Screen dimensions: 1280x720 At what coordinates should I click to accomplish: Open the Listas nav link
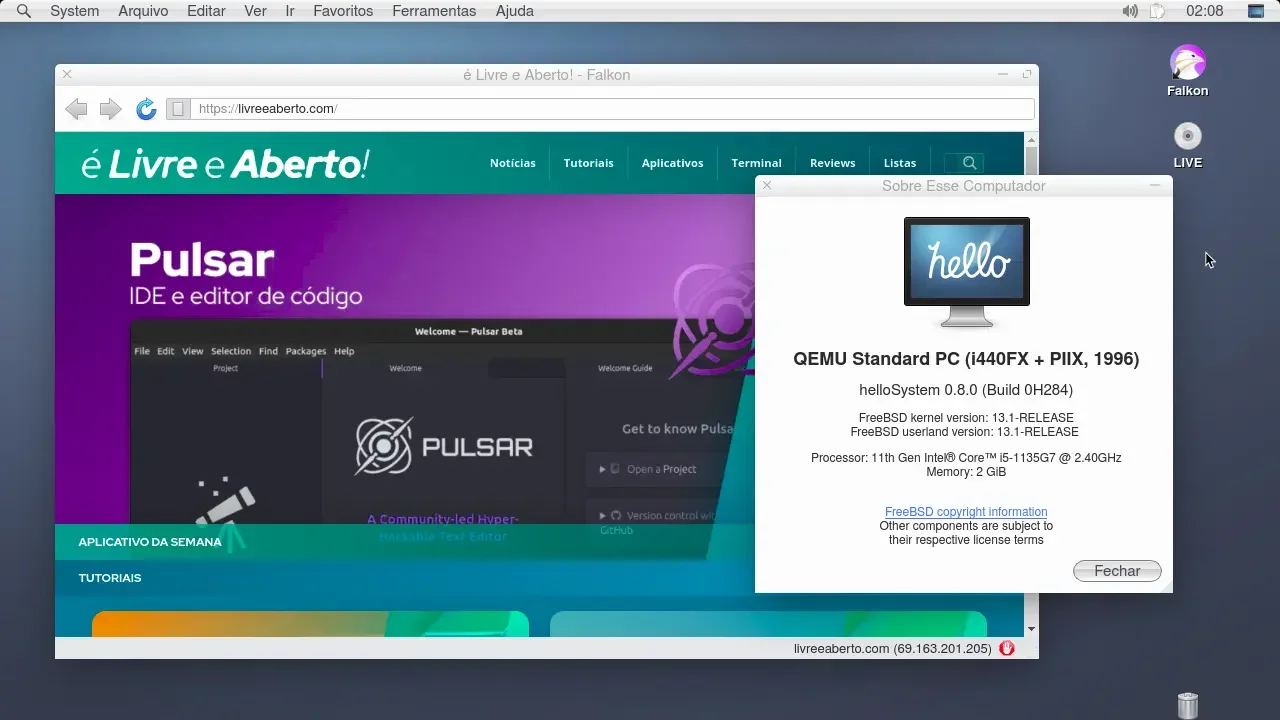899,163
